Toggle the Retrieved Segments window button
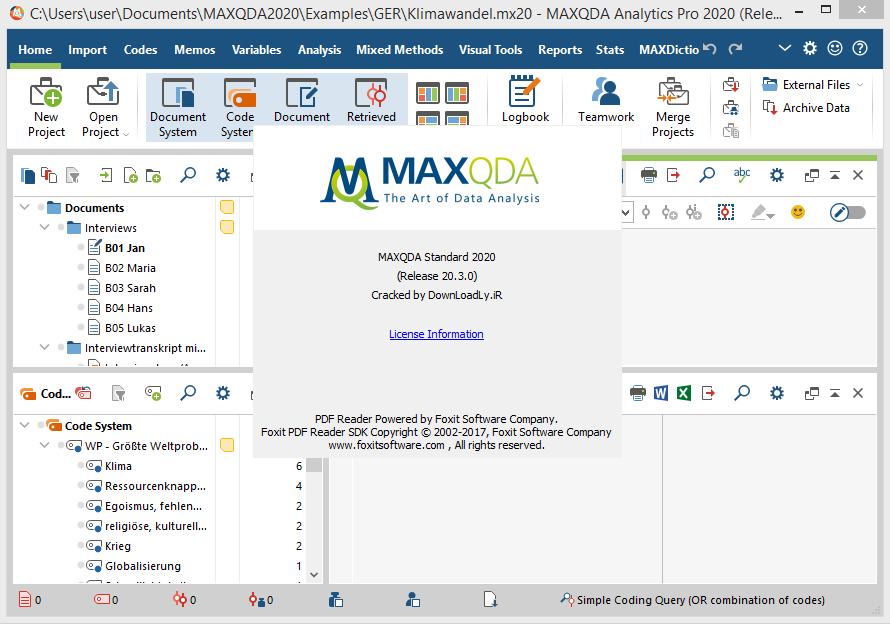The height and width of the screenshot is (624, 890). click(x=371, y=101)
